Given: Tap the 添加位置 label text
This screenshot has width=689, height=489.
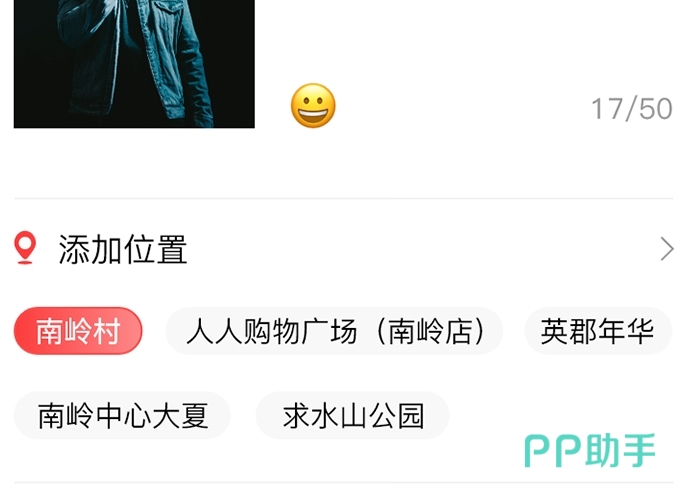Looking at the screenshot, I should [123, 249].
